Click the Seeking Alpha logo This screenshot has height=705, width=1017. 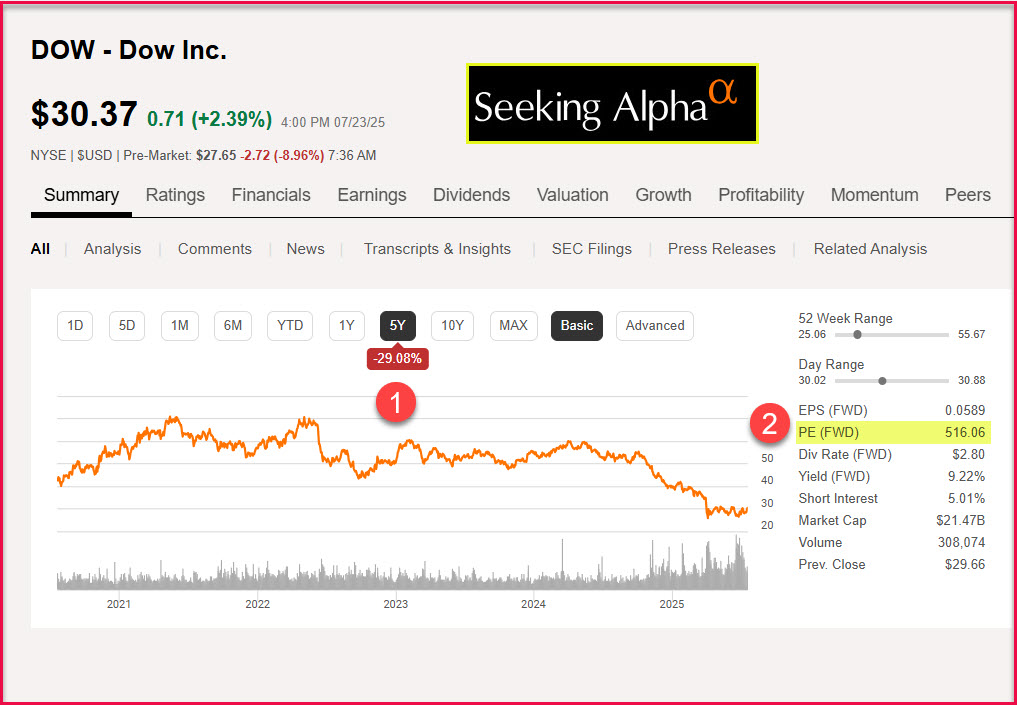tap(611, 104)
